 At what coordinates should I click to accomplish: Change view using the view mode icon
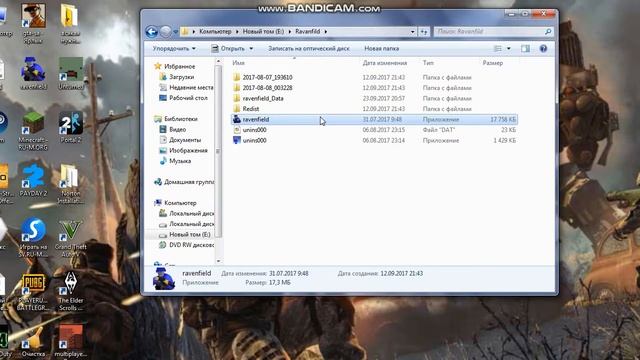click(498, 49)
